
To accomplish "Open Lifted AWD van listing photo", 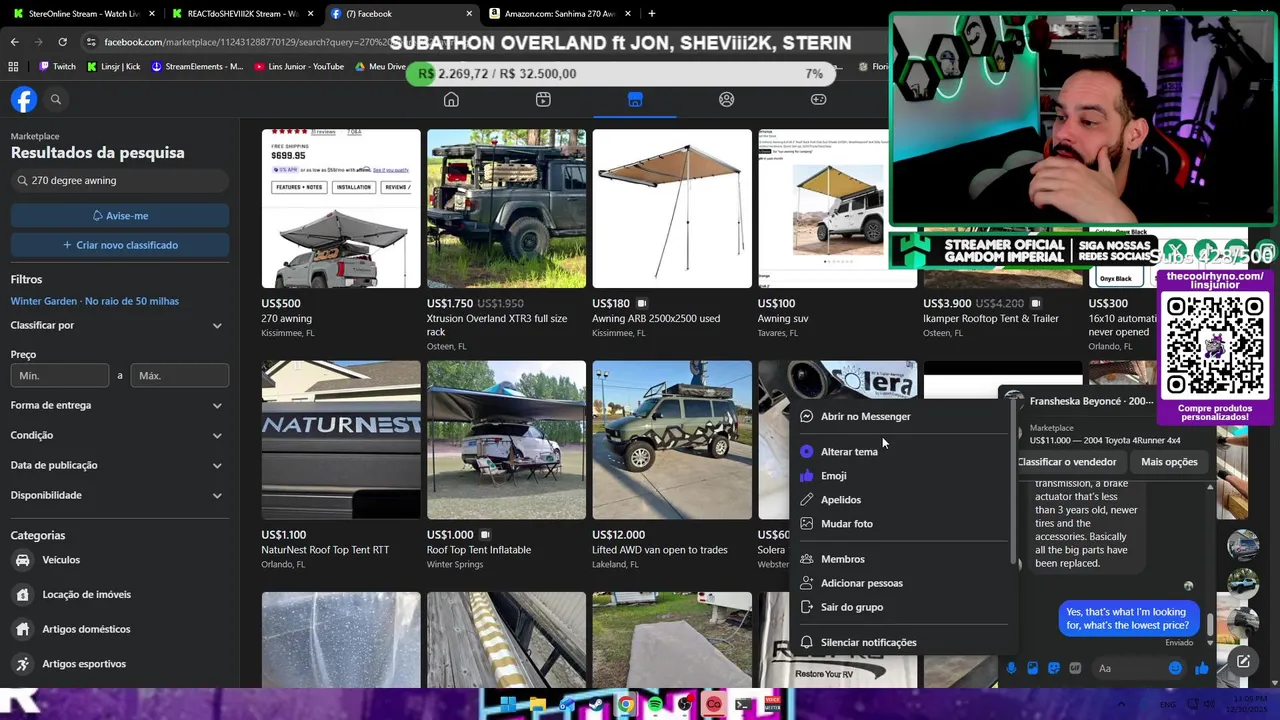I will click(672, 440).
